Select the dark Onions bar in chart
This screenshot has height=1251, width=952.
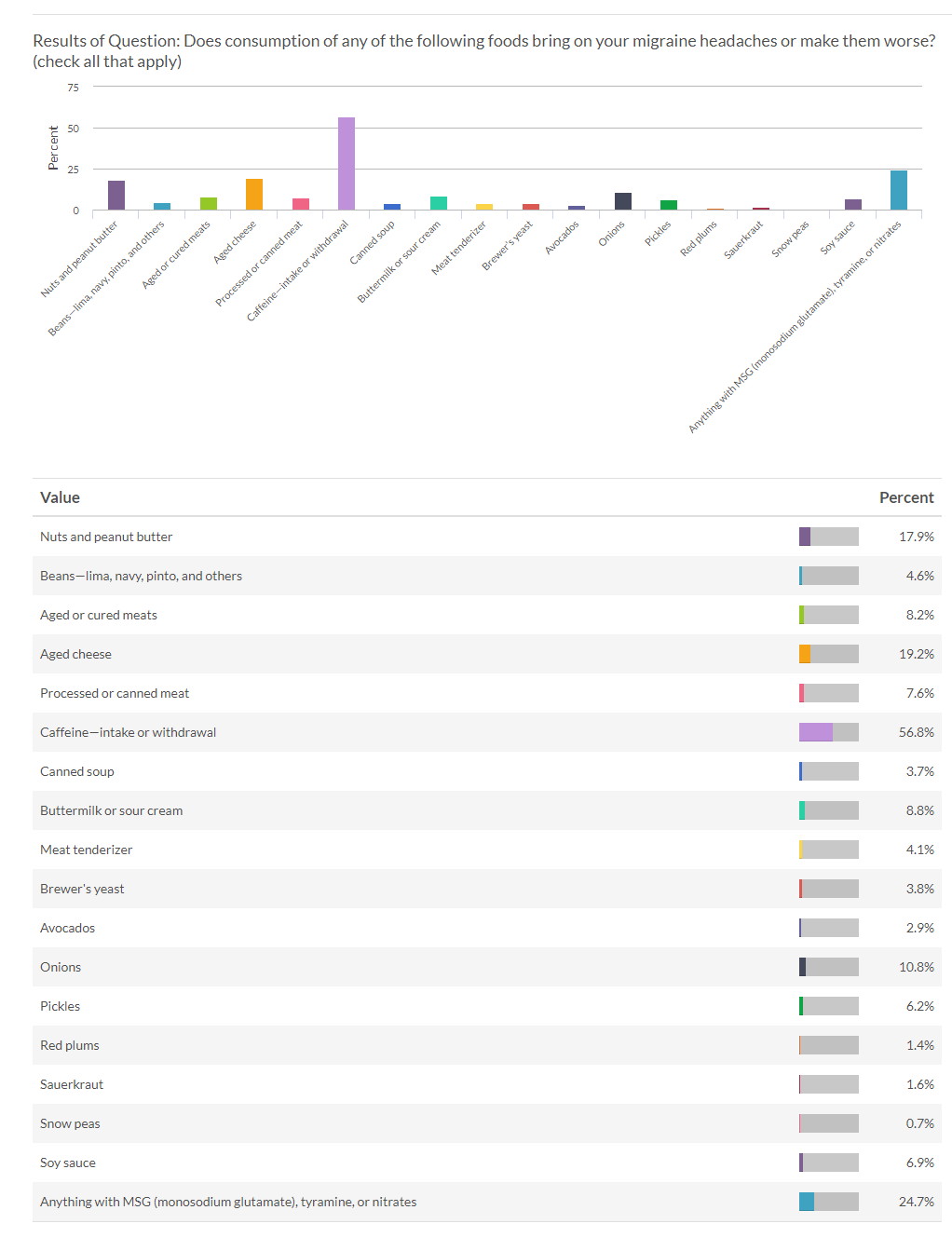[623, 201]
